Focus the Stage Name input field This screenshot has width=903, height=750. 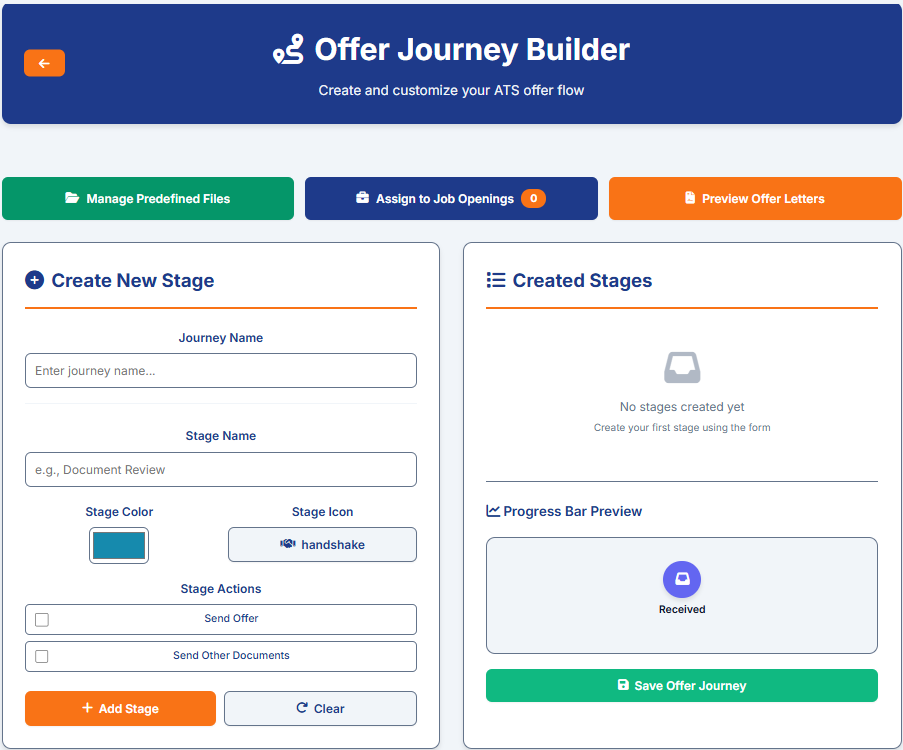221,469
